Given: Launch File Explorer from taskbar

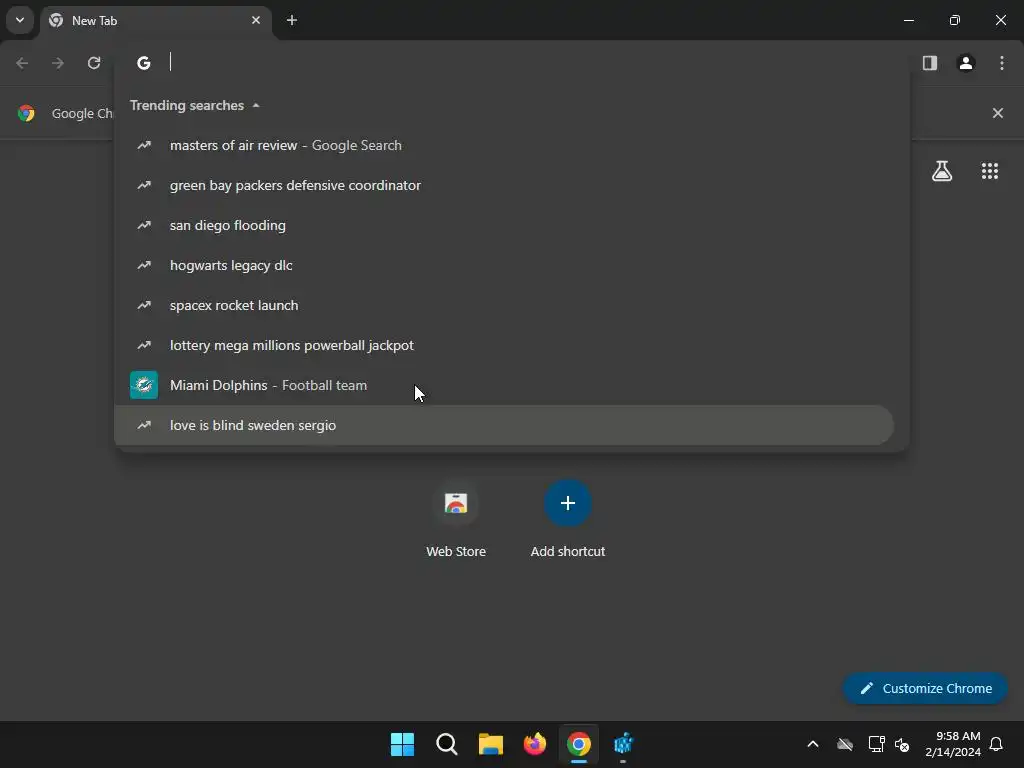Looking at the screenshot, I should click(490, 744).
